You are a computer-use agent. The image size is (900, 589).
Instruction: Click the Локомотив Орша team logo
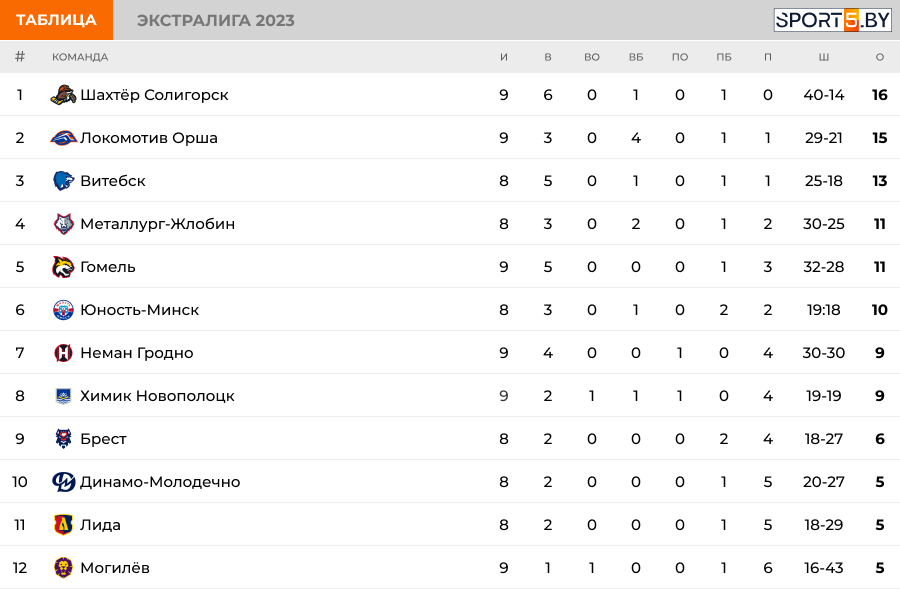[x=63, y=138]
